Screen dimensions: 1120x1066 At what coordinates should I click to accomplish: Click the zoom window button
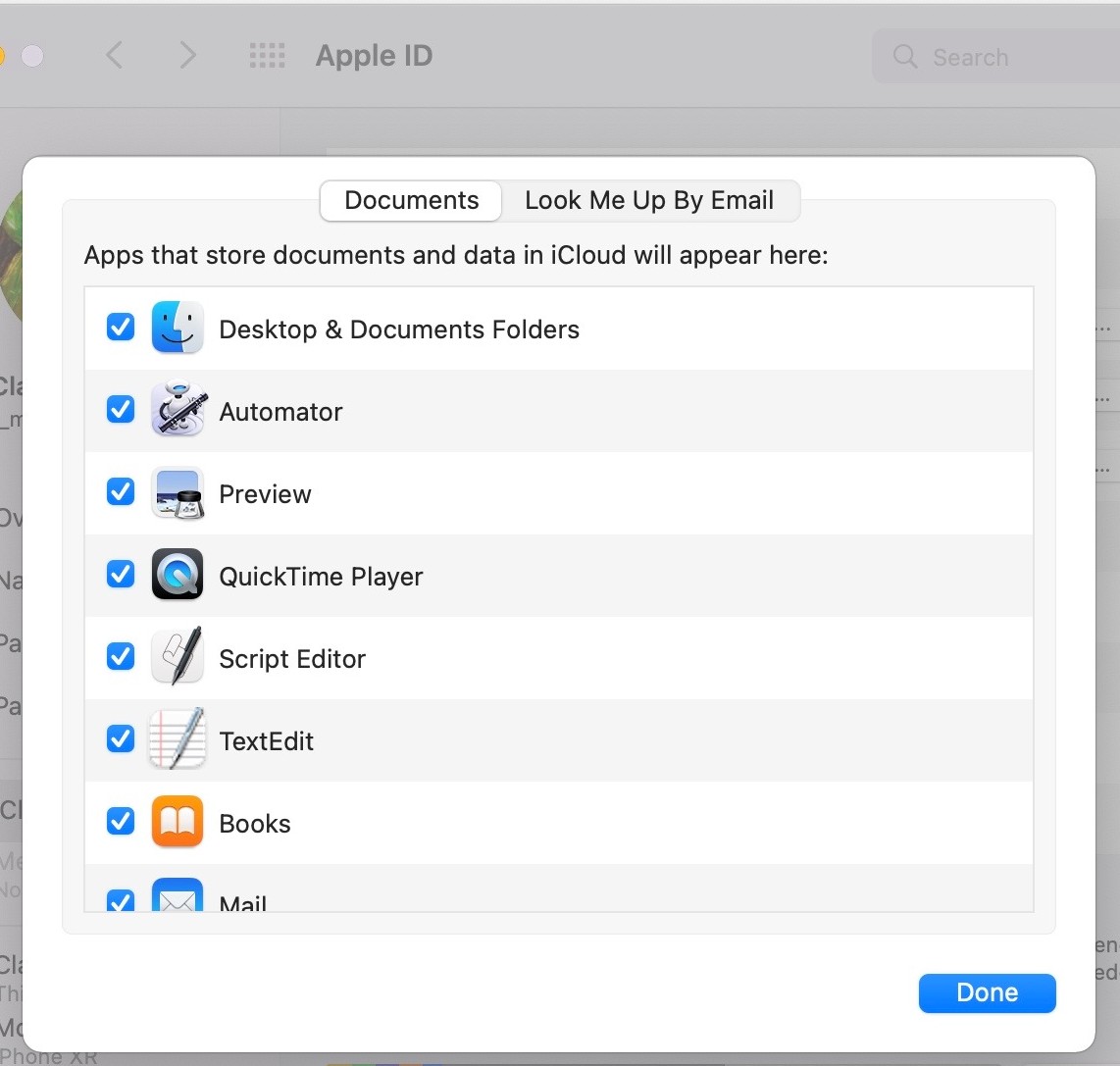(x=32, y=56)
